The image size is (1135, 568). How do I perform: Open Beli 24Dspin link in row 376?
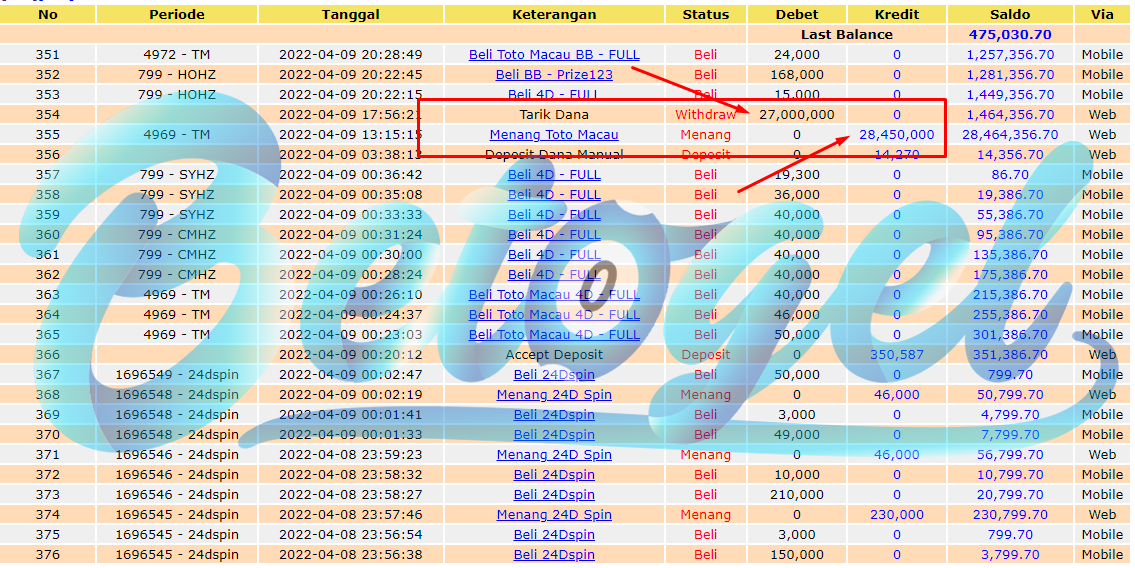point(554,554)
